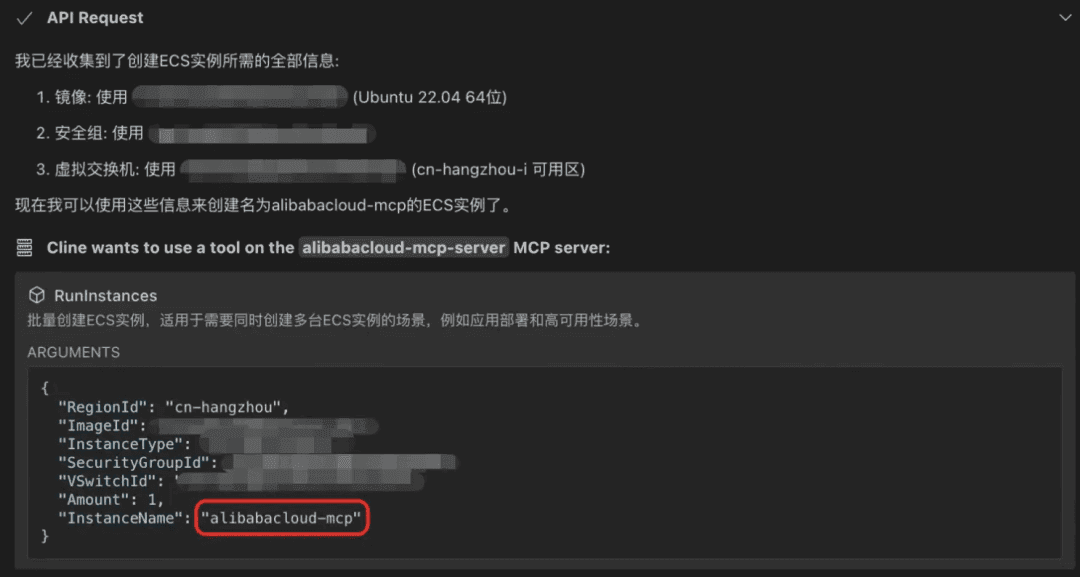Click the "Amount": 1 argument line
Viewport: 1080px width, 577px height.
click(112, 500)
